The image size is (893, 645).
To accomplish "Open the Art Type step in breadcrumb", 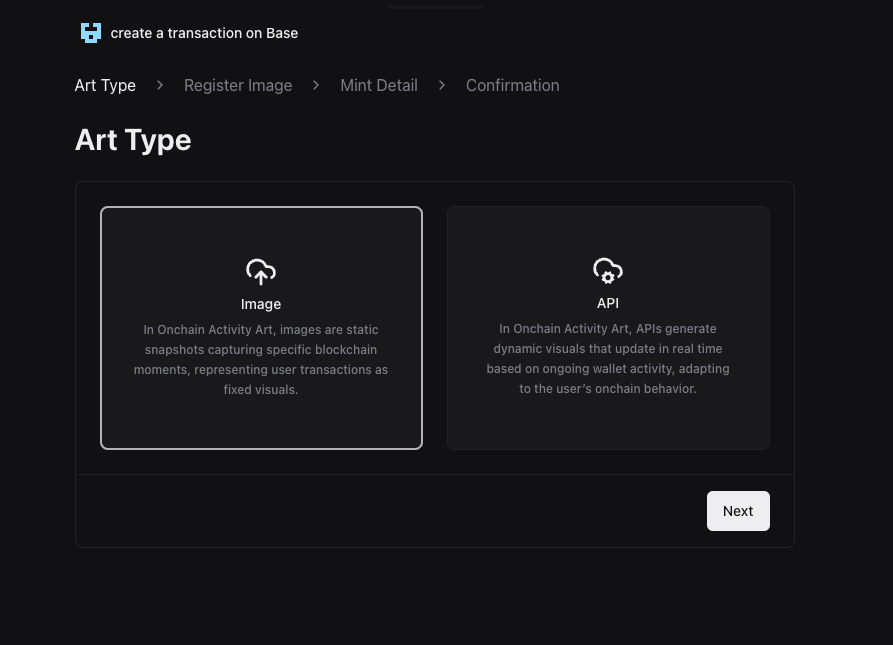I will coord(105,86).
